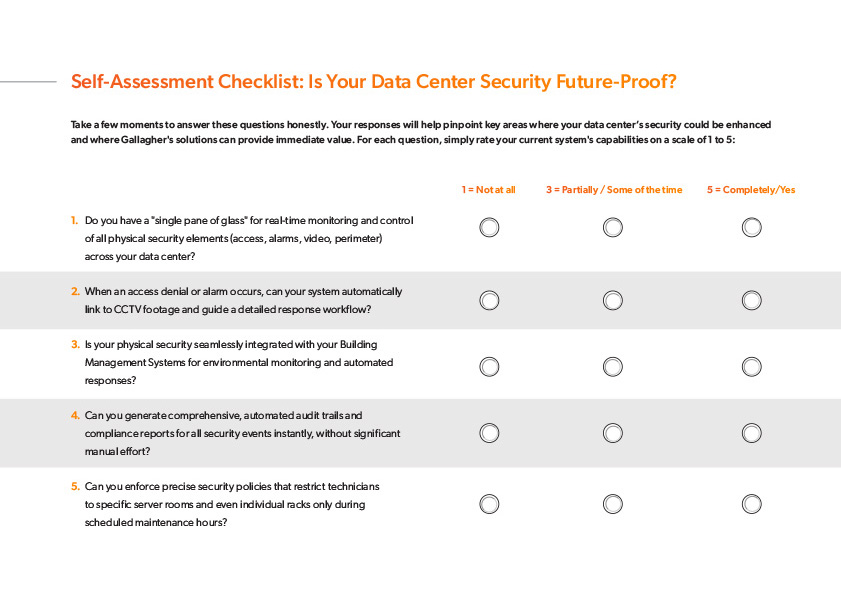Viewport: 841px width, 595px height.
Task: Click the Self-Assessment Checklist heading
Action: [x=380, y=82]
